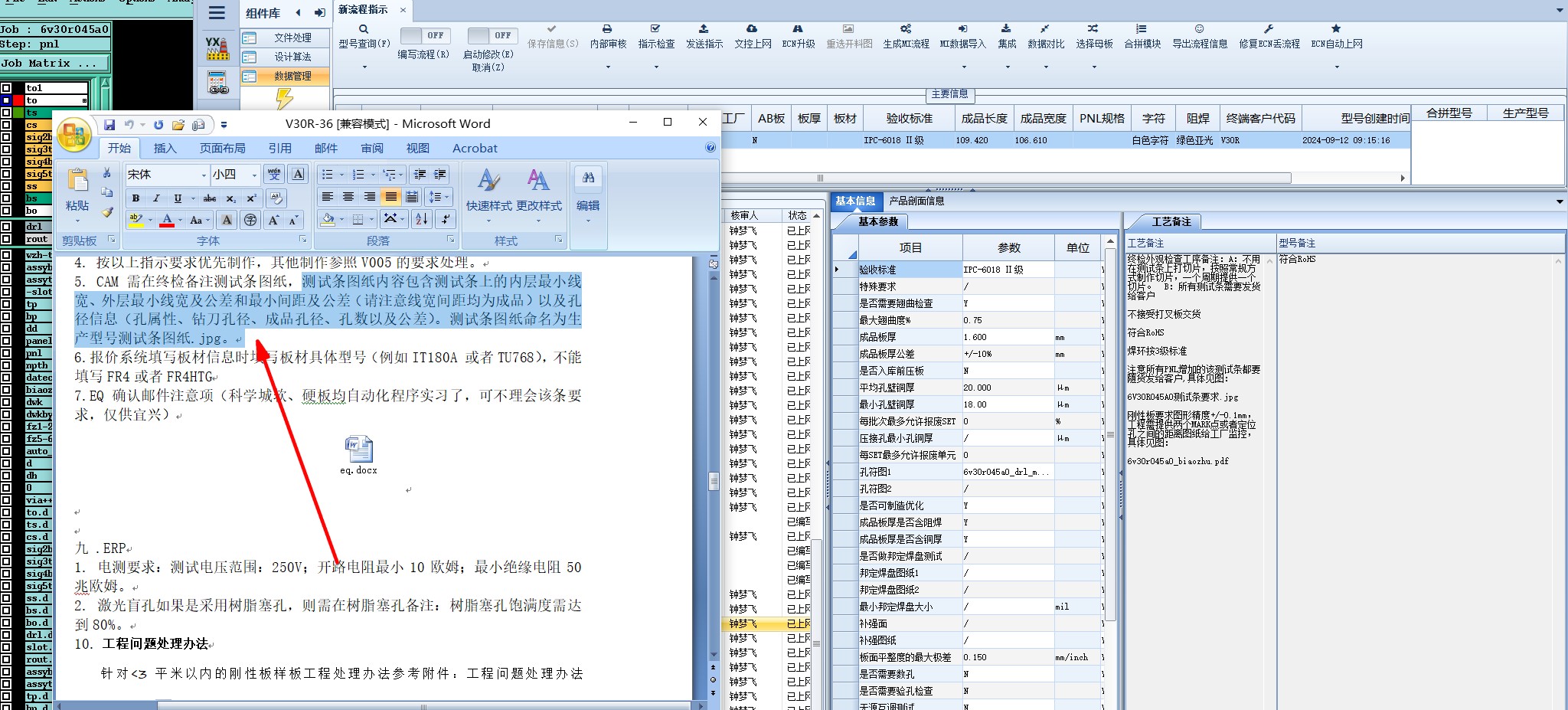Apply strikethrough formatting in Word
This screenshot has height=710, width=1568.
click(x=210, y=198)
